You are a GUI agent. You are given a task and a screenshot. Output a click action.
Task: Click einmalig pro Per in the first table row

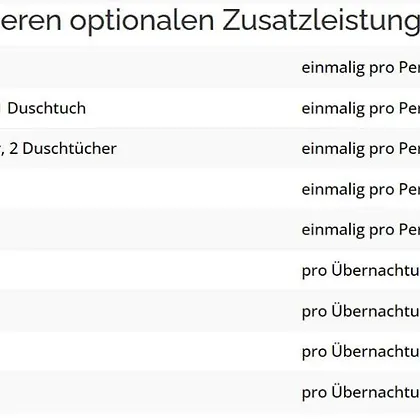(x=361, y=68)
